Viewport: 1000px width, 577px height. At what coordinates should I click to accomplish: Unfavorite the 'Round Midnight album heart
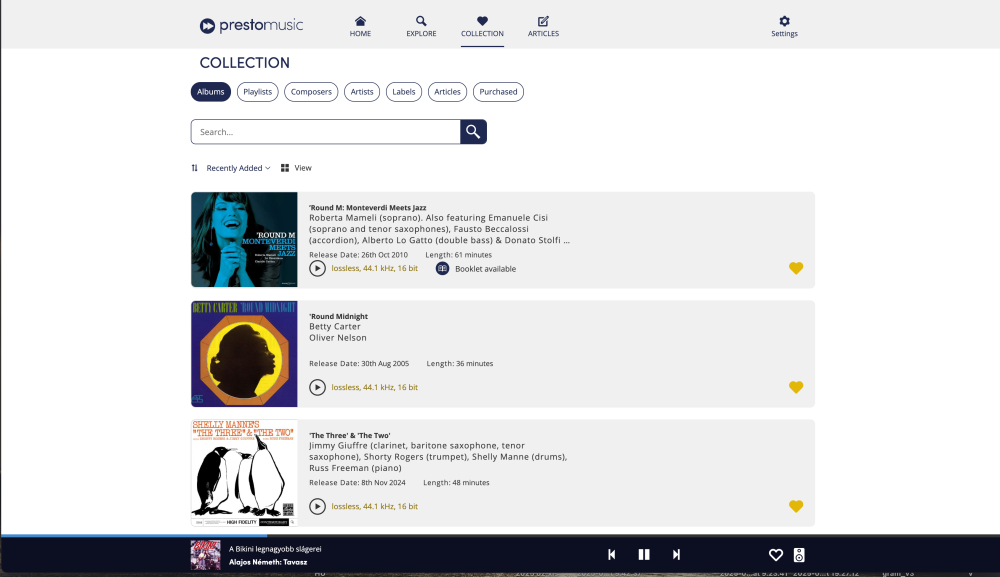pyautogui.click(x=796, y=387)
